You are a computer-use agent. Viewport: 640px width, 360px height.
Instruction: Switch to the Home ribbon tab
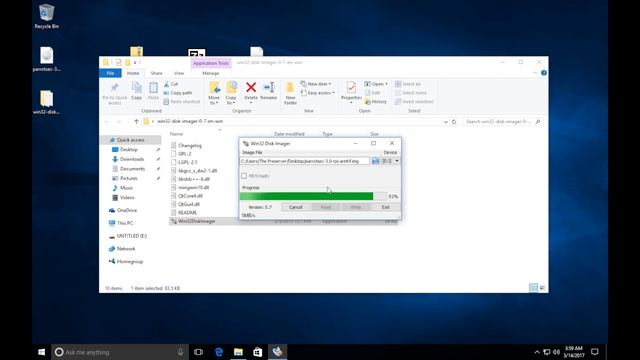point(133,73)
